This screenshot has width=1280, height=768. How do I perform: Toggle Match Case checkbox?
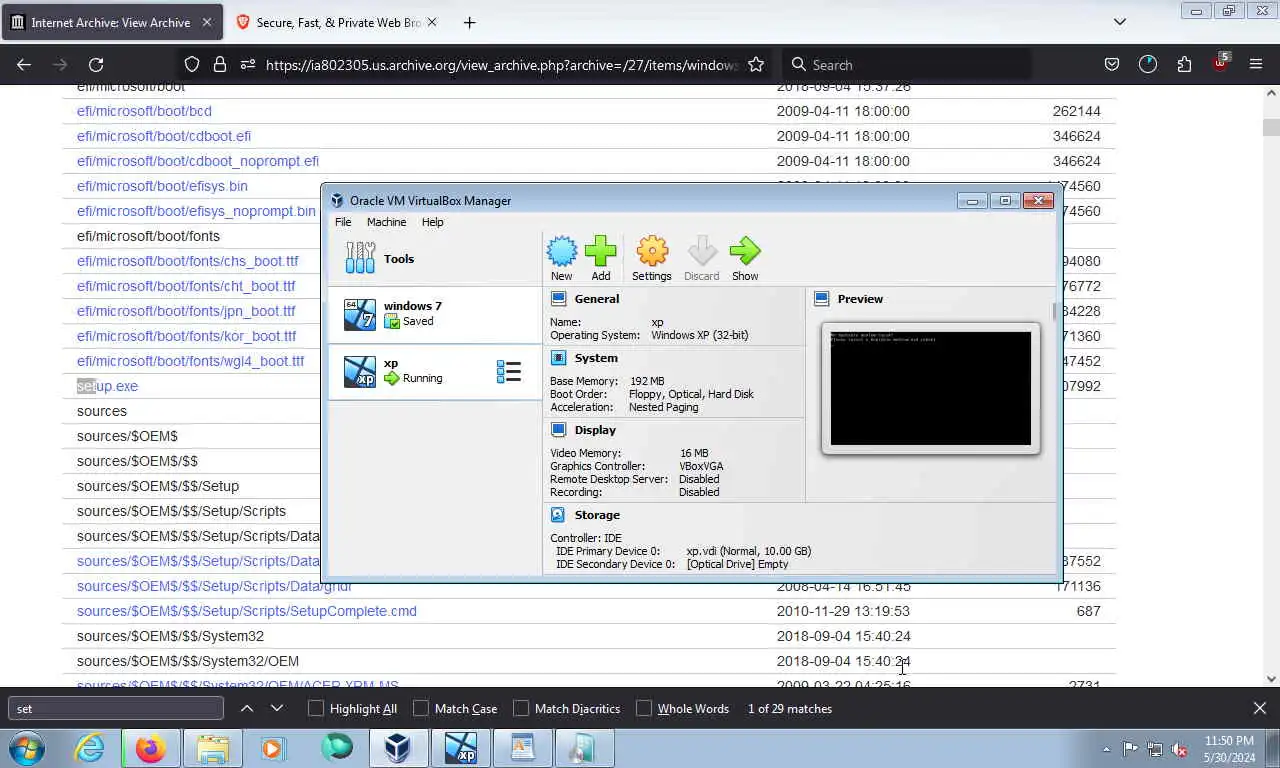coord(421,708)
